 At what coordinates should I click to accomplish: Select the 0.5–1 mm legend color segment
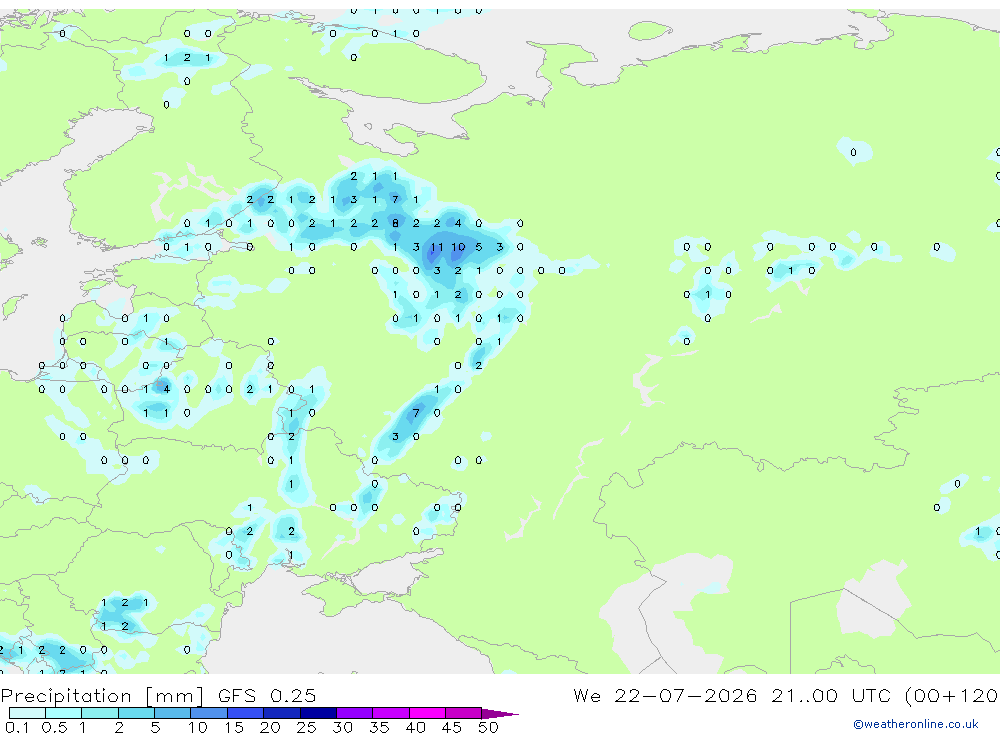click(63, 713)
